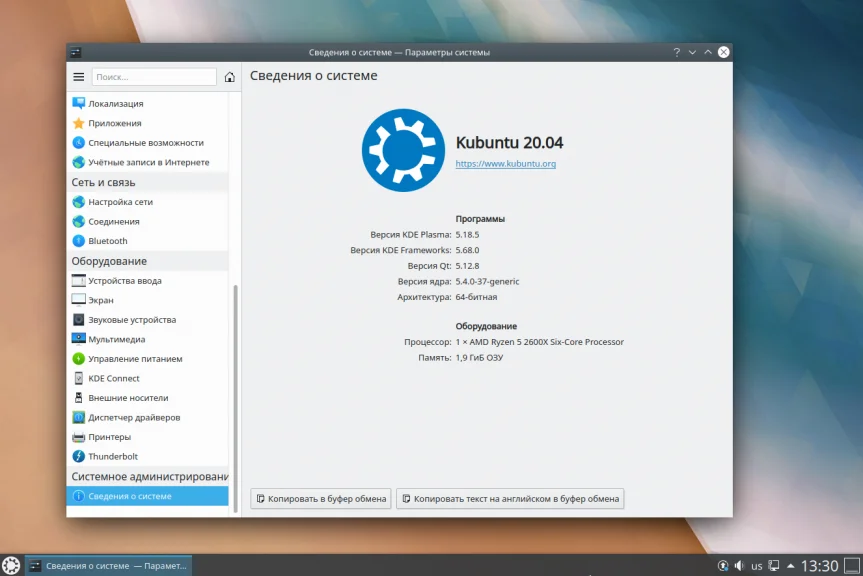
Task: Click the us keyboard layout indicator
Action: point(757,566)
